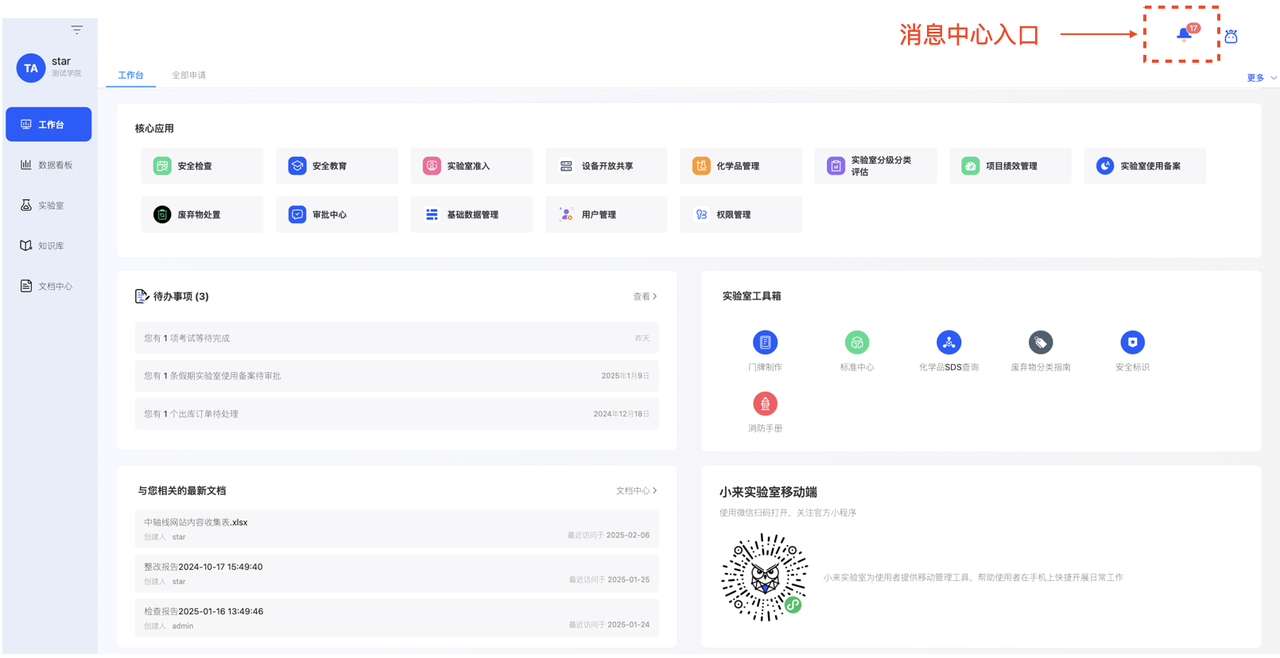Open 知识库 in the sidebar

48,245
